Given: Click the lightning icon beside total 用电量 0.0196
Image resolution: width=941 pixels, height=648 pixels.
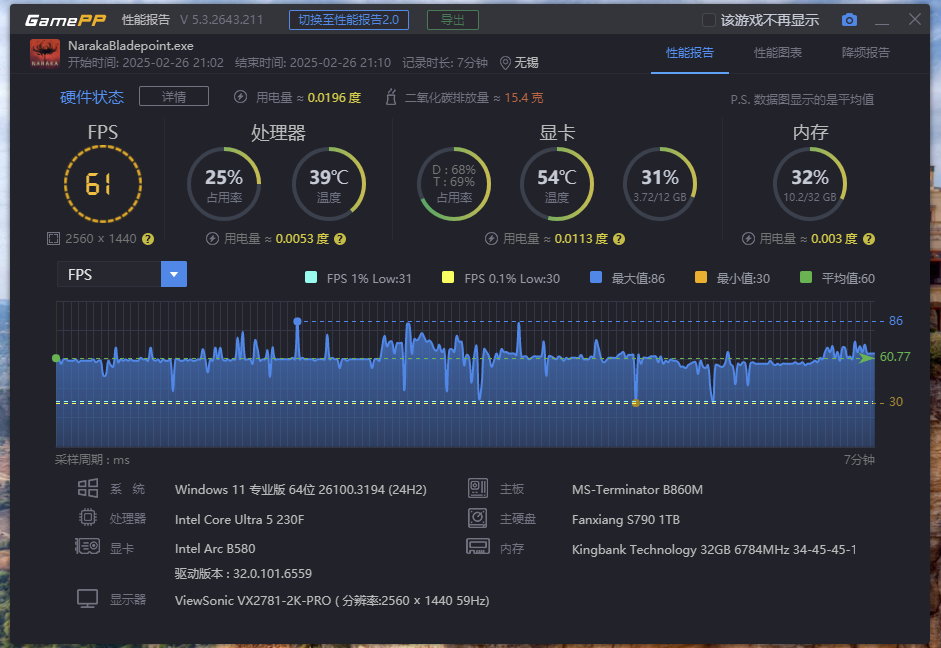Looking at the screenshot, I should (241, 97).
